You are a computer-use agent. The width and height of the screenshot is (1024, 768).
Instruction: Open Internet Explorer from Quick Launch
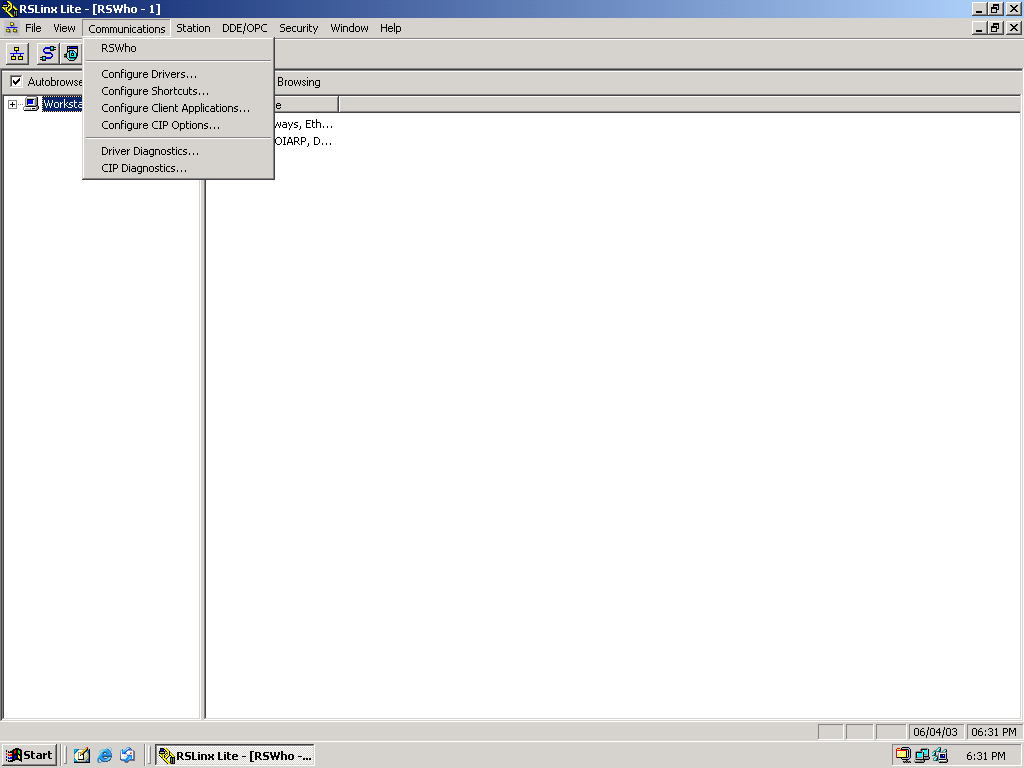click(104, 756)
